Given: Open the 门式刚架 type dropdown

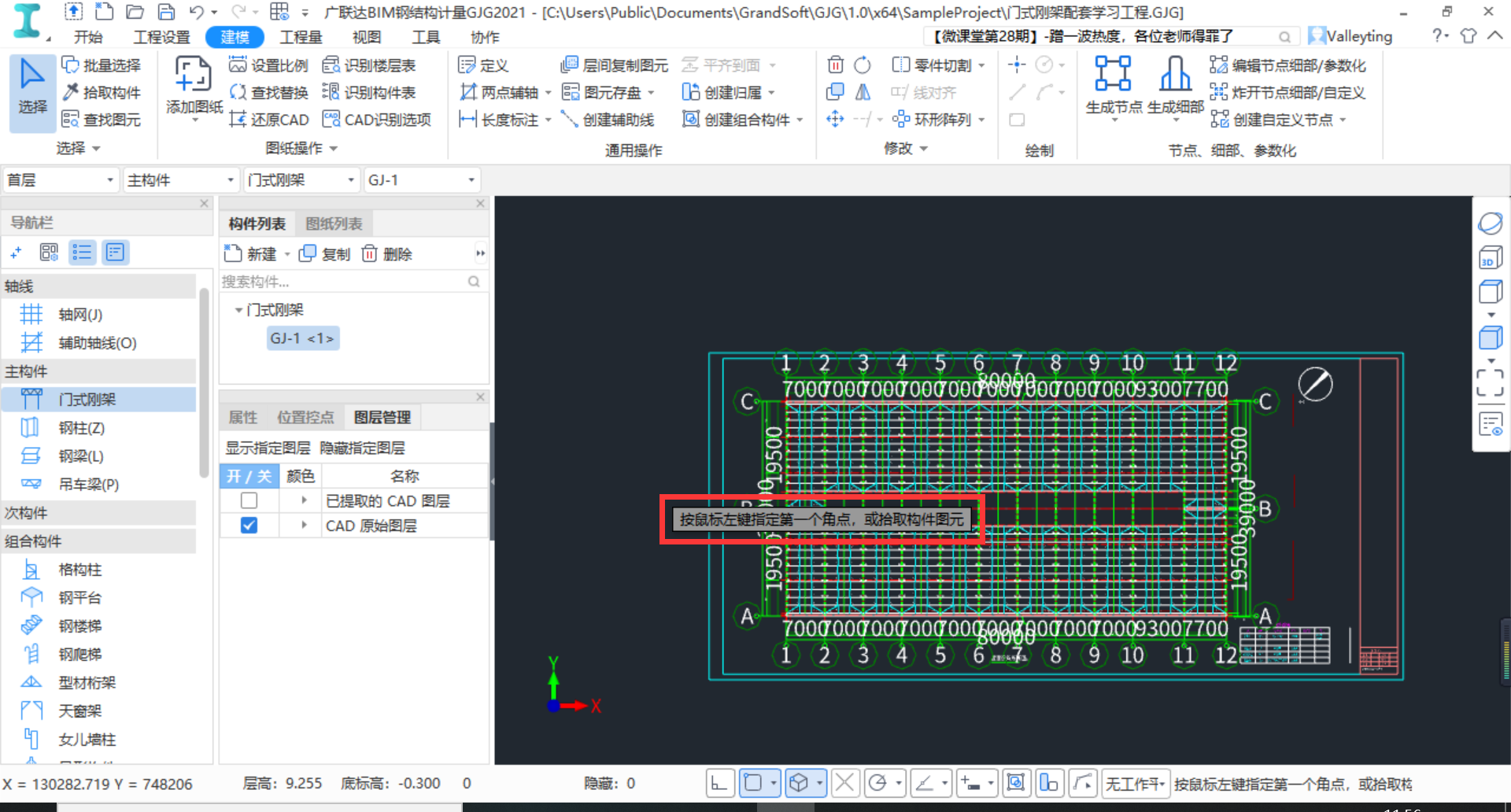Looking at the screenshot, I should 301,180.
